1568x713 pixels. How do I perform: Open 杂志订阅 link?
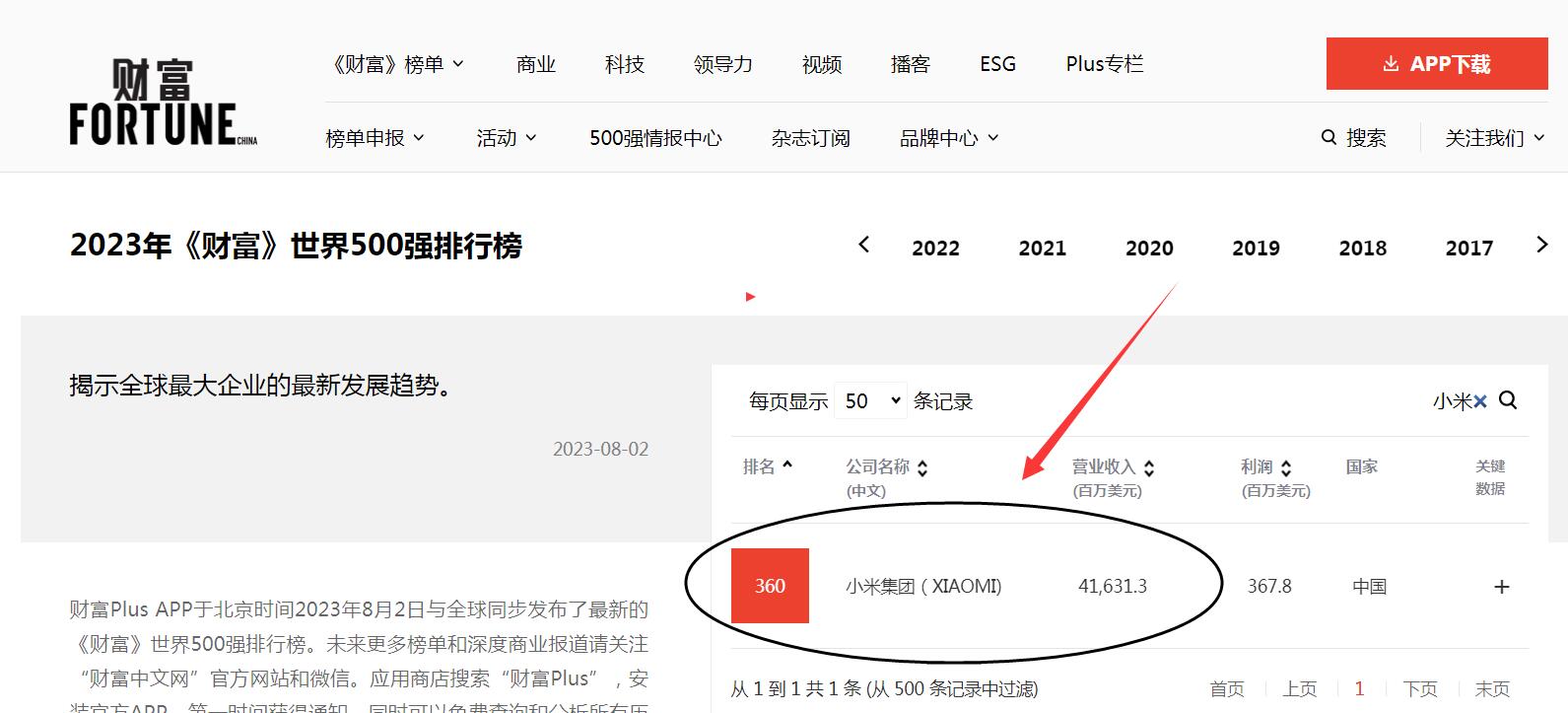810,138
